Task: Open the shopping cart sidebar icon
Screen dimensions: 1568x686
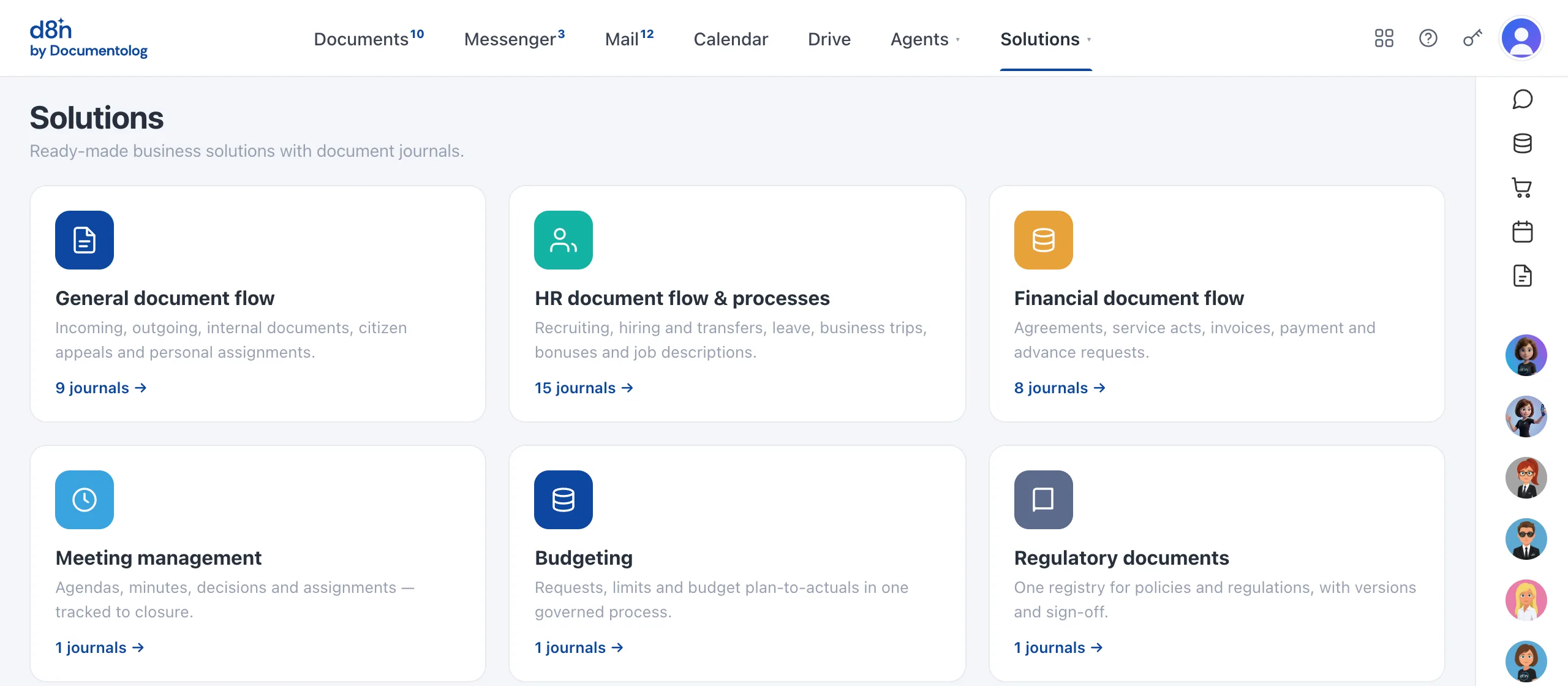Action: click(x=1522, y=187)
